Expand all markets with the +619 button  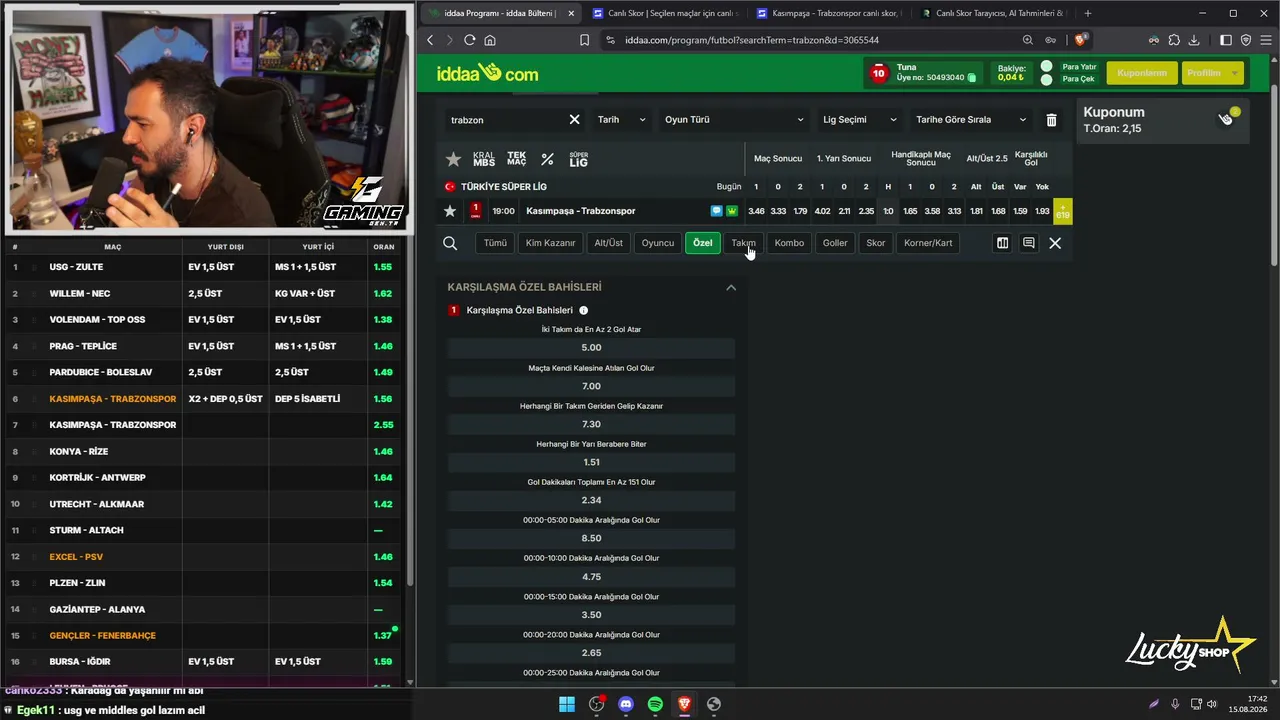point(1063,211)
